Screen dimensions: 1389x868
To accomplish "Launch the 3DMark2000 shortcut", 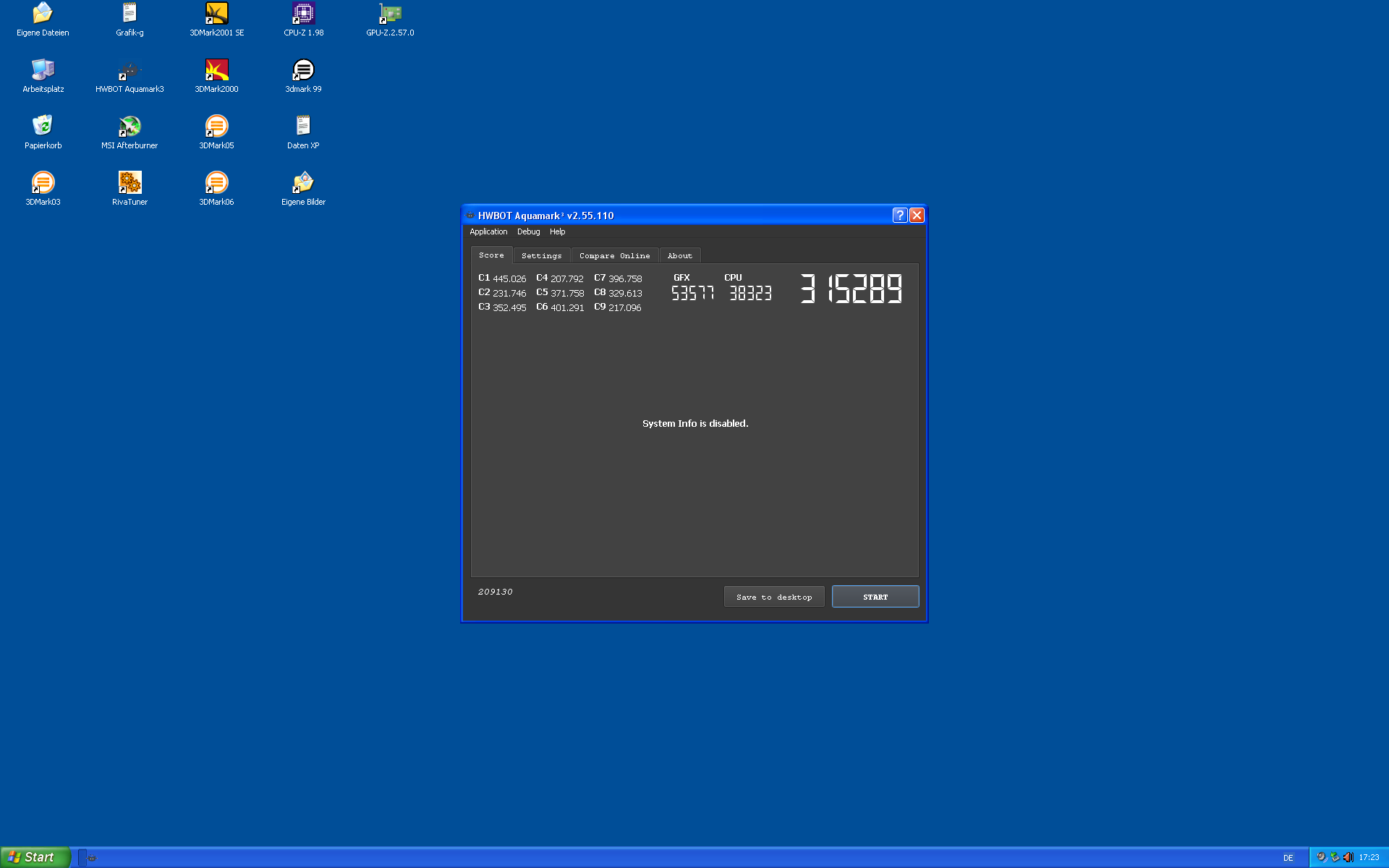I will (x=216, y=76).
